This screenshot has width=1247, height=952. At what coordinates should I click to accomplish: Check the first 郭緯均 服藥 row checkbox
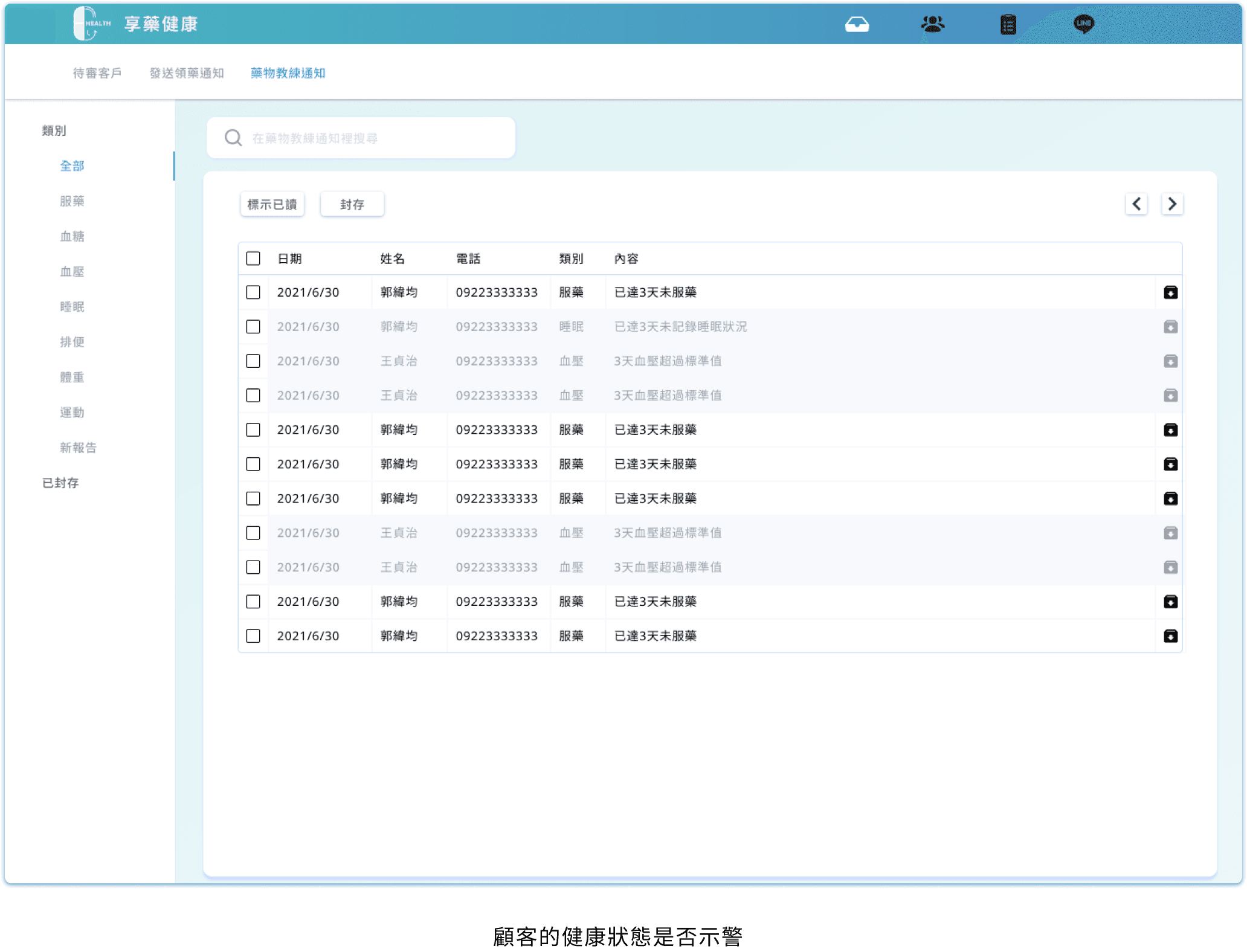coord(253,292)
